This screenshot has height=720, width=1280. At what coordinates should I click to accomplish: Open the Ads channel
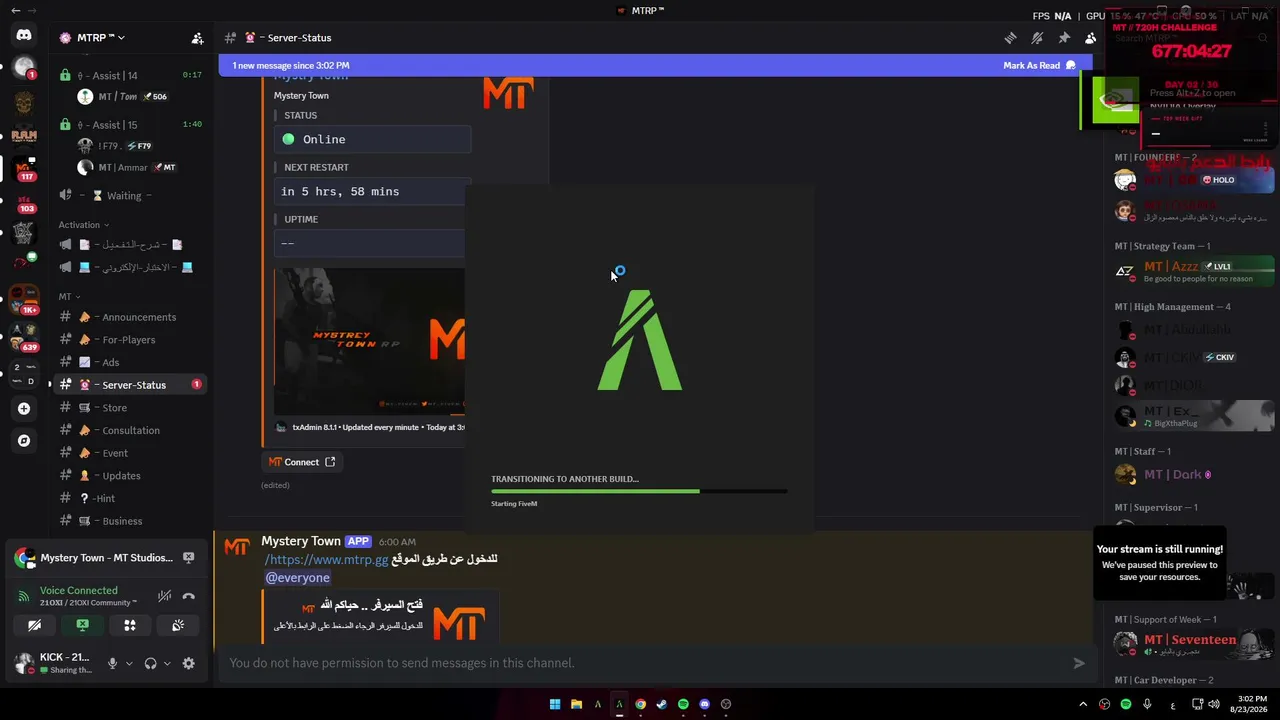click(x=130, y=362)
